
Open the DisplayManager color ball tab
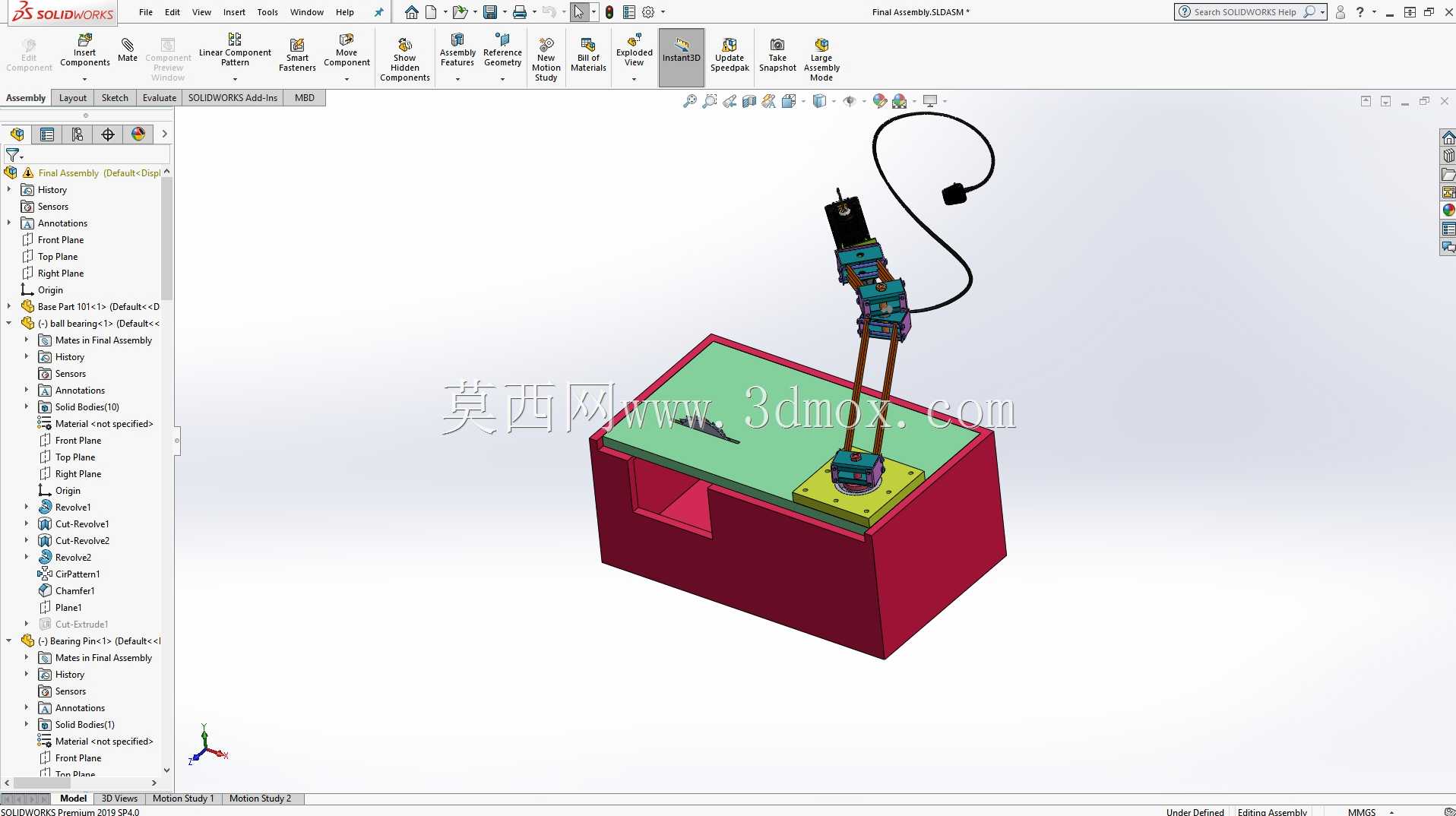(138, 134)
